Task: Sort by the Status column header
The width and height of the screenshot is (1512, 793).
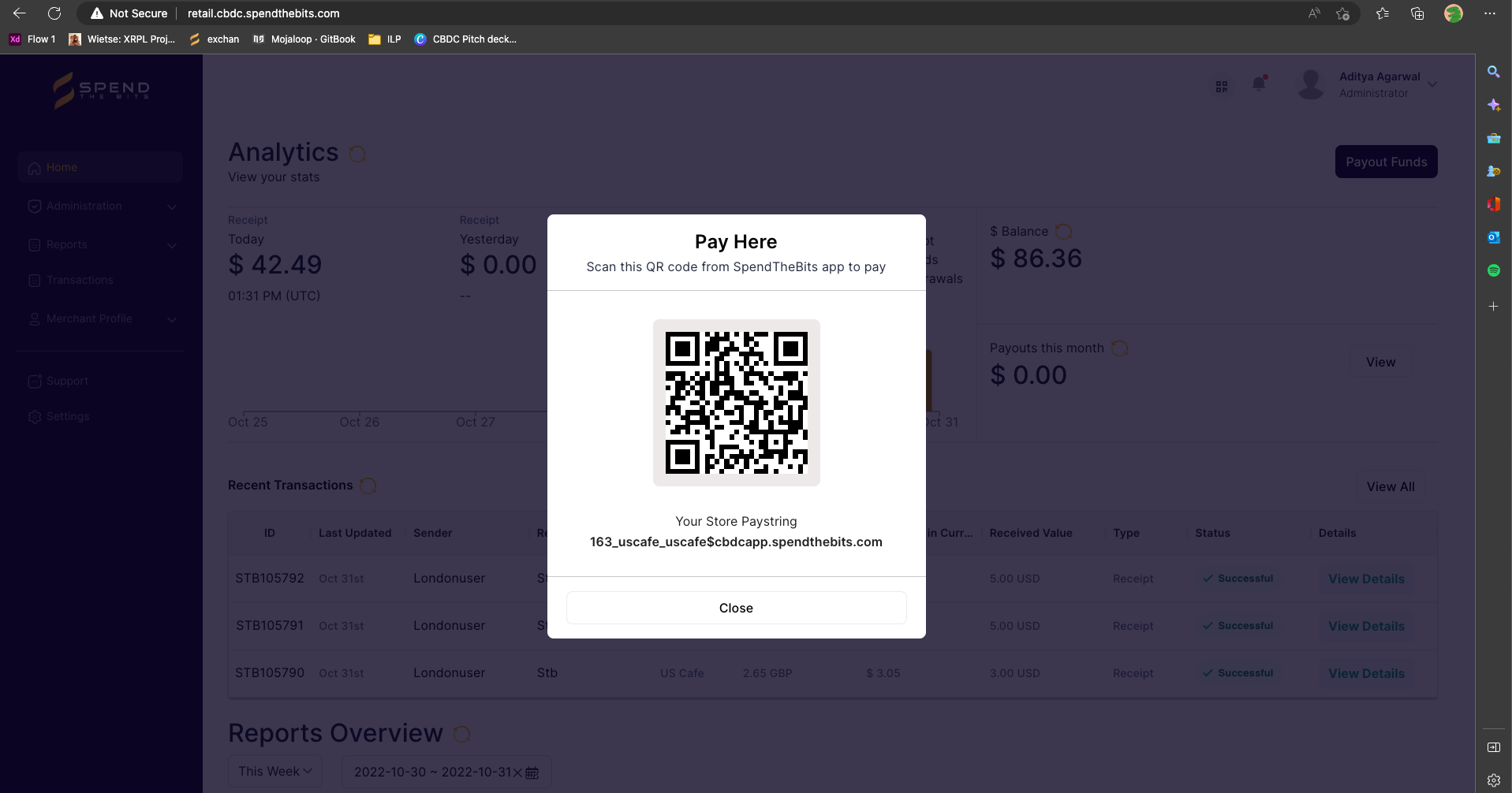Action: [x=1212, y=533]
